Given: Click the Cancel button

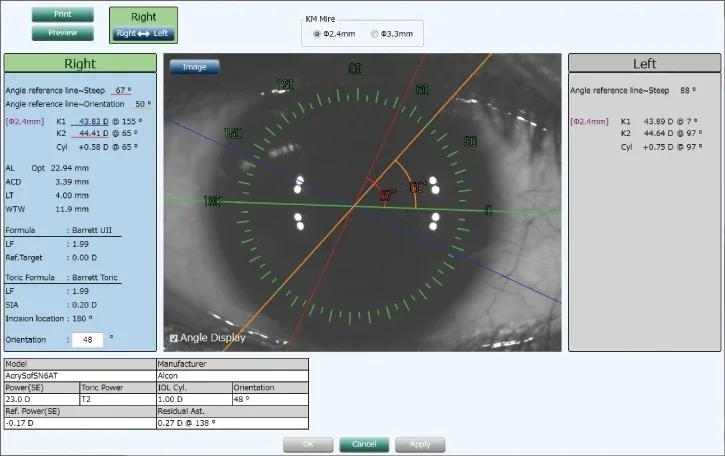Looking at the screenshot, I should [364, 444].
